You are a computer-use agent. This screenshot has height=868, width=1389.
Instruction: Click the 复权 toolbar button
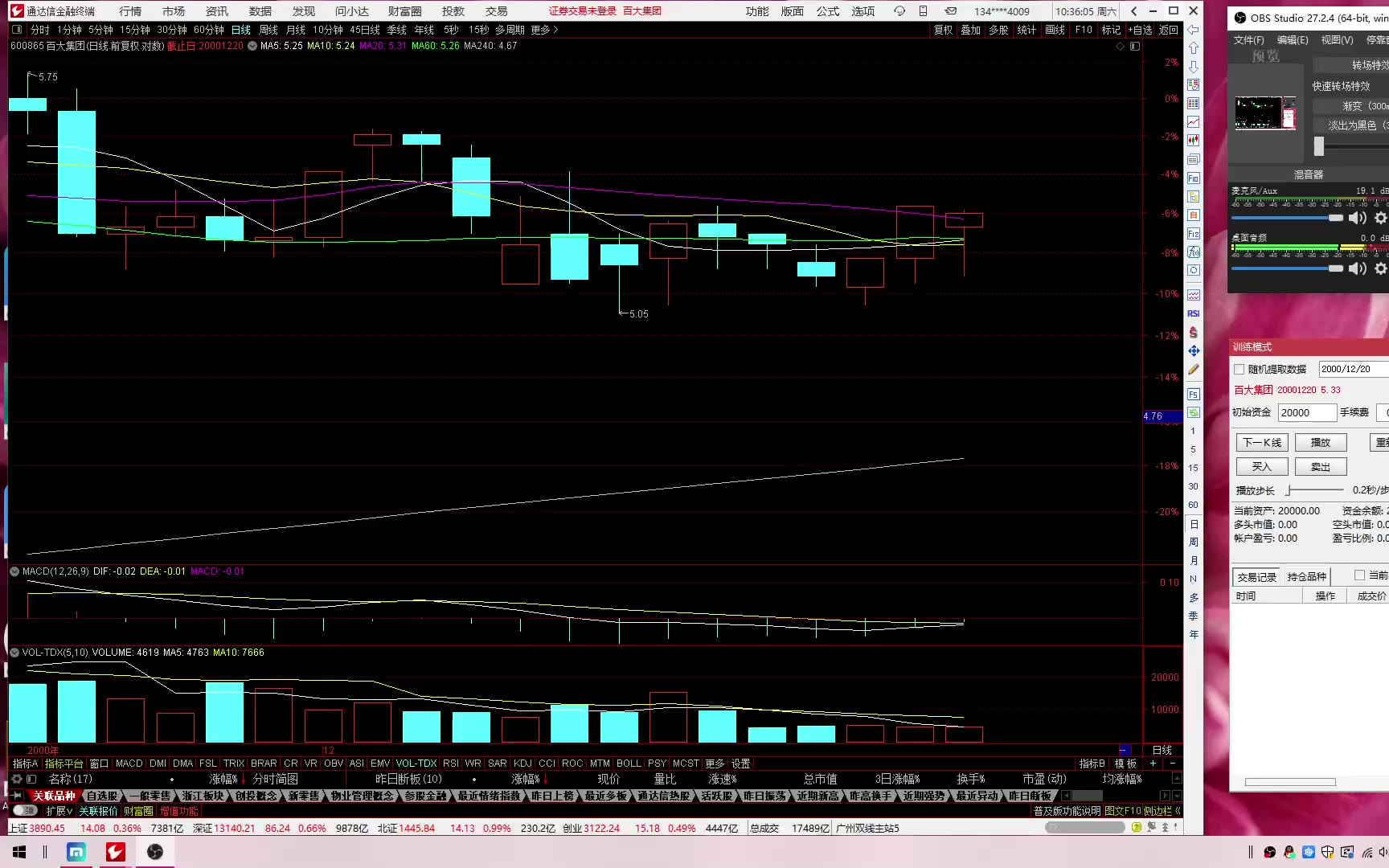click(943, 30)
